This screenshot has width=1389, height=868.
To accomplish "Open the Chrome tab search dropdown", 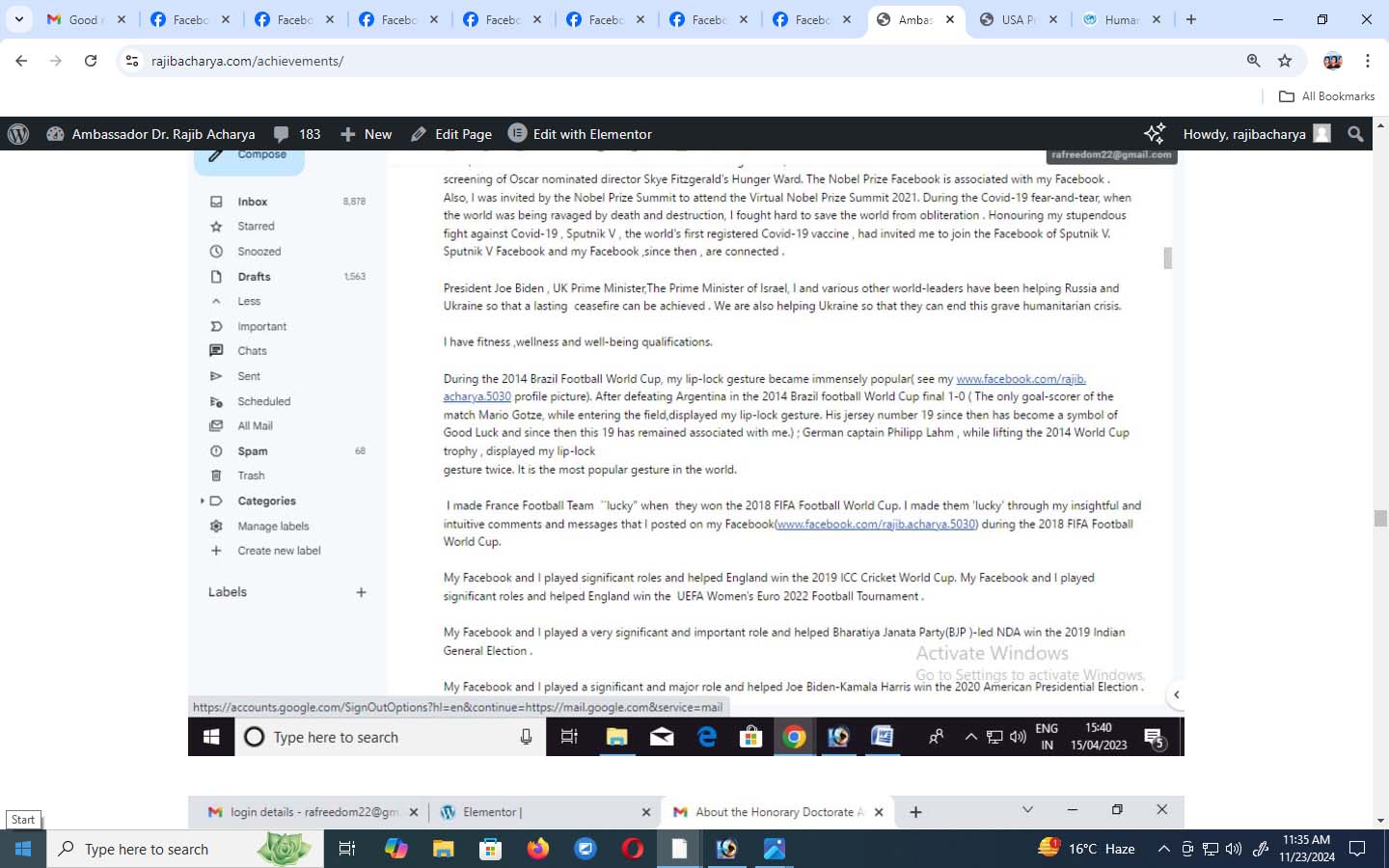I will point(18,19).
